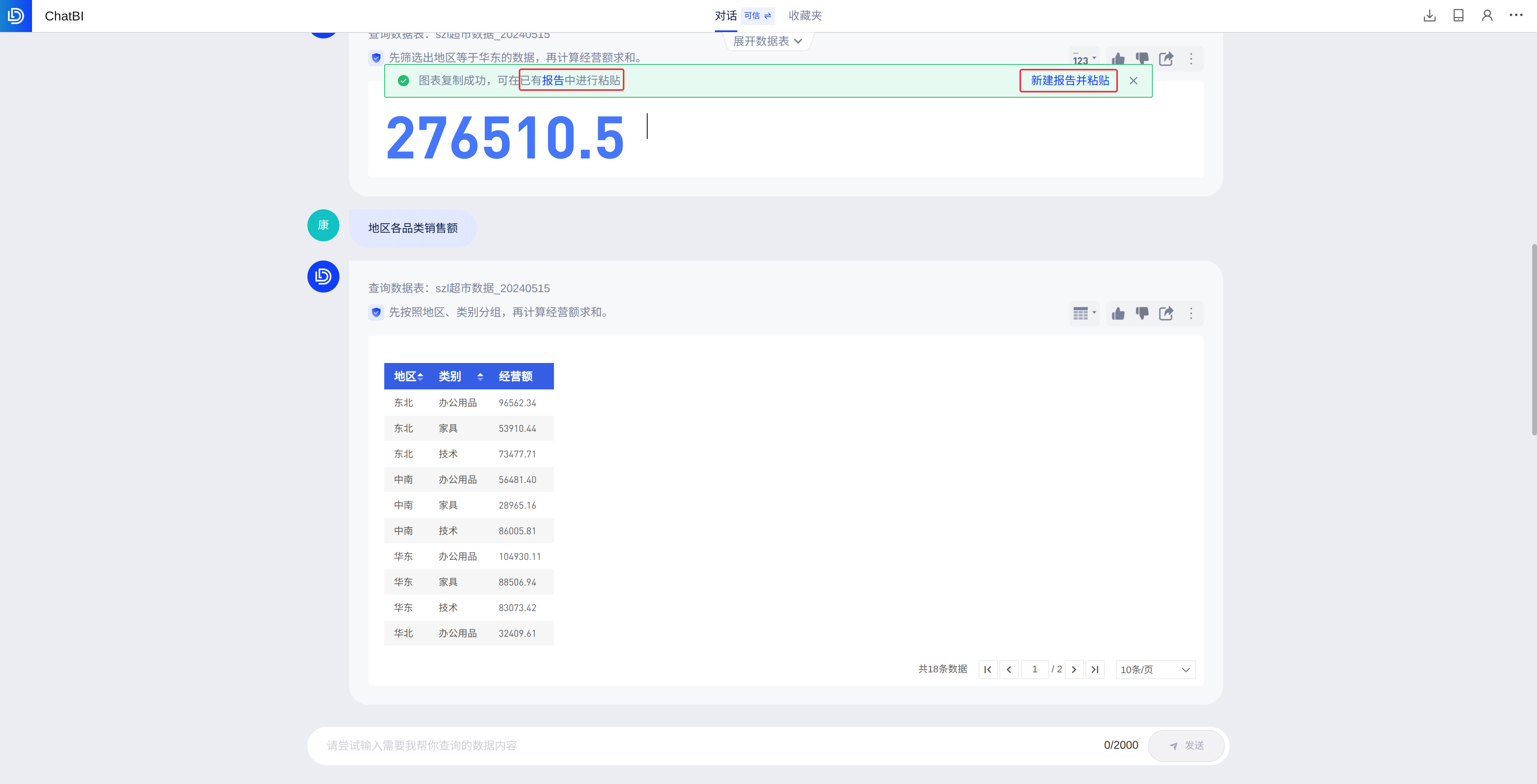The width and height of the screenshot is (1537, 784).
Task: Sort table by 地区 column
Action: point(420,377)
